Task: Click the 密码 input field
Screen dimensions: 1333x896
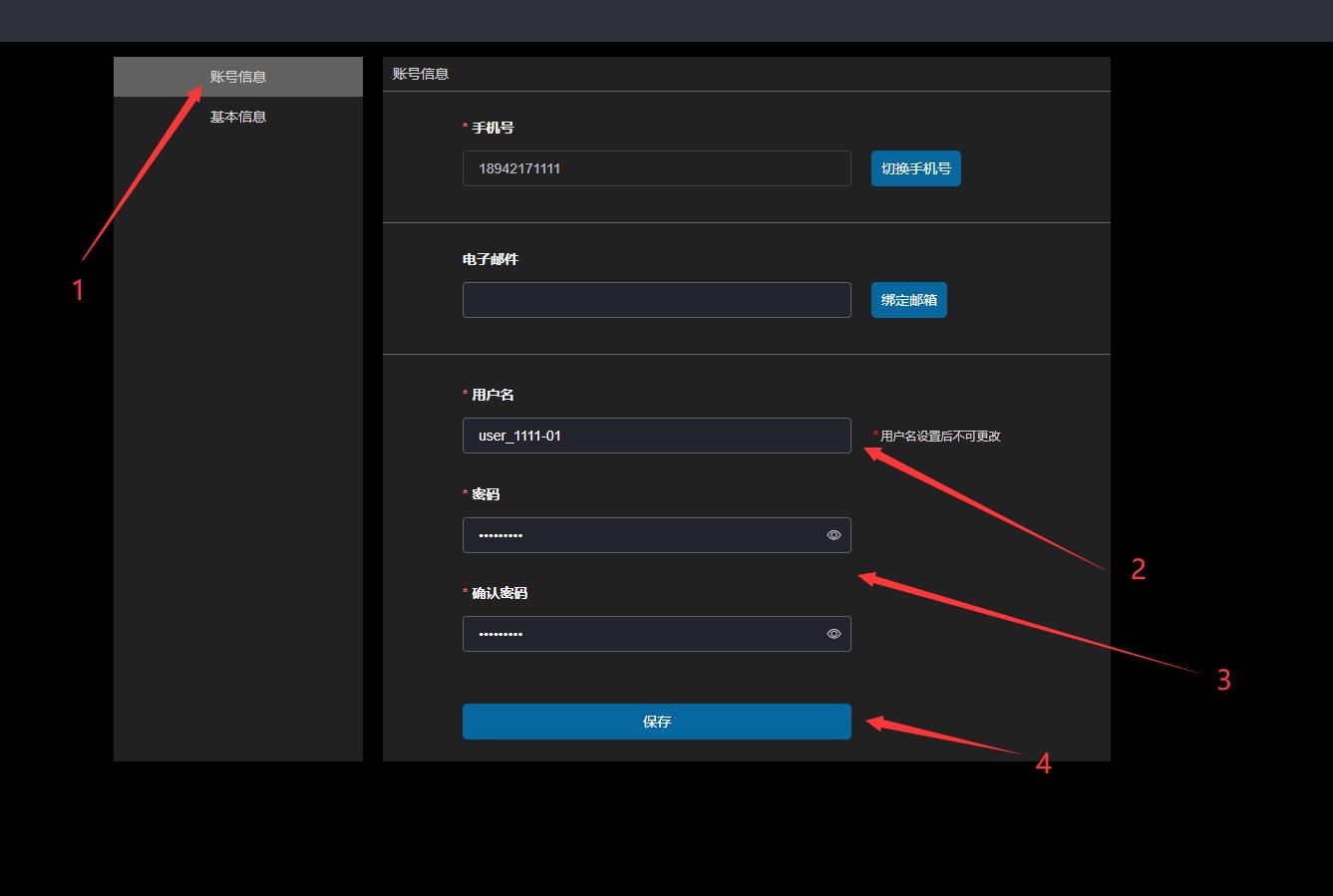Action: tap(657, 535)
